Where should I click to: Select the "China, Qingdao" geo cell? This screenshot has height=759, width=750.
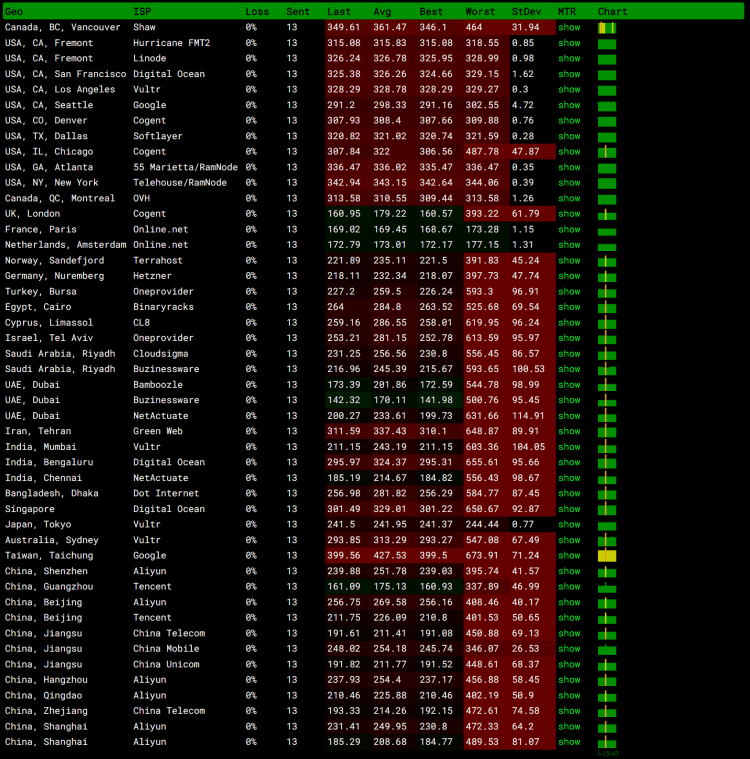(44, 696)
